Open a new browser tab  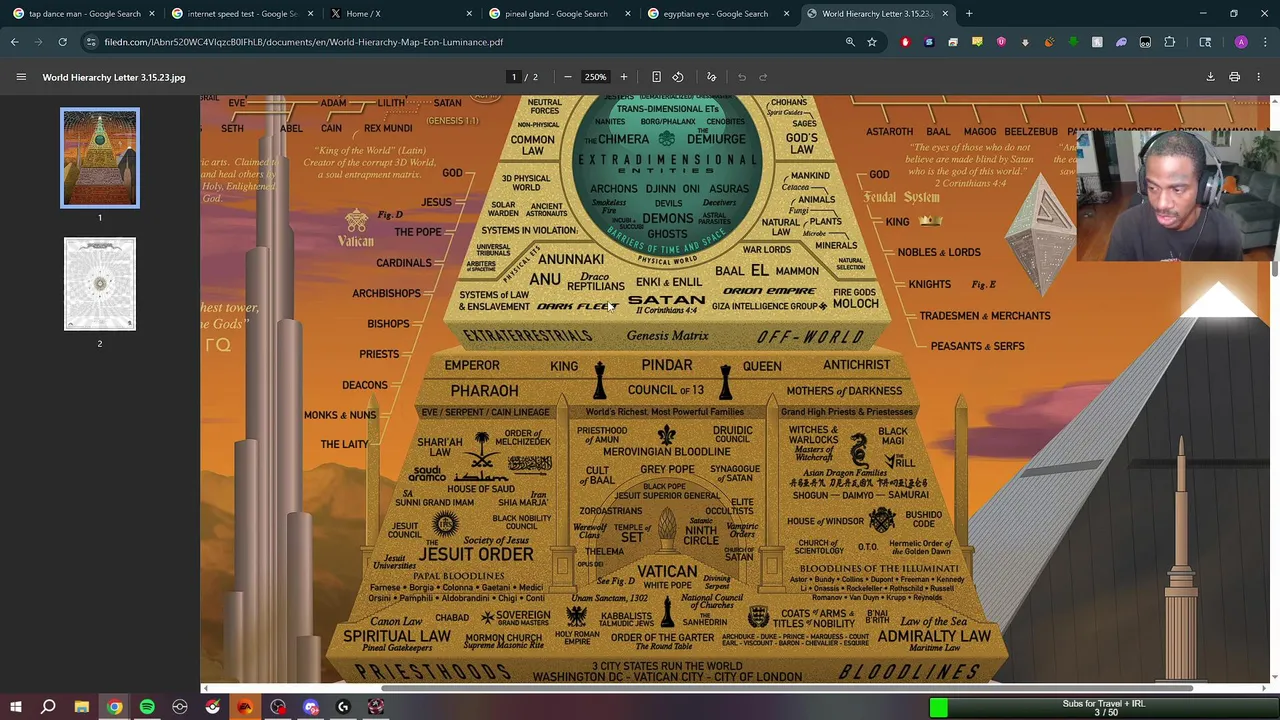[x=969, y=14]
